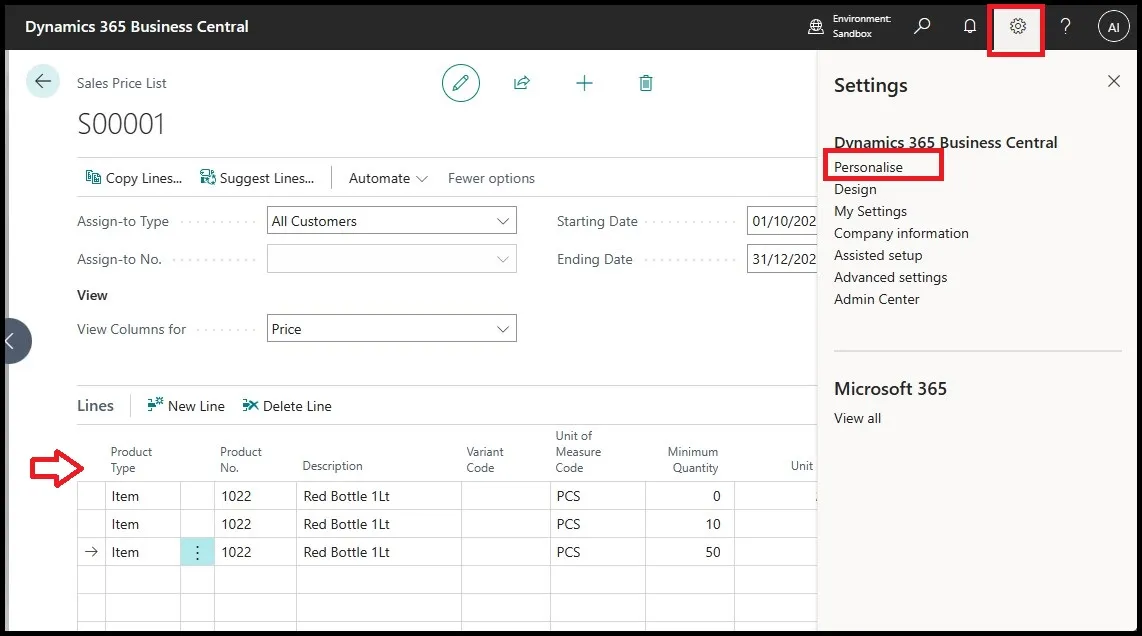Click the Product Type column header
The height and width of the screenshot is (636, 1142).
point(131,460)
